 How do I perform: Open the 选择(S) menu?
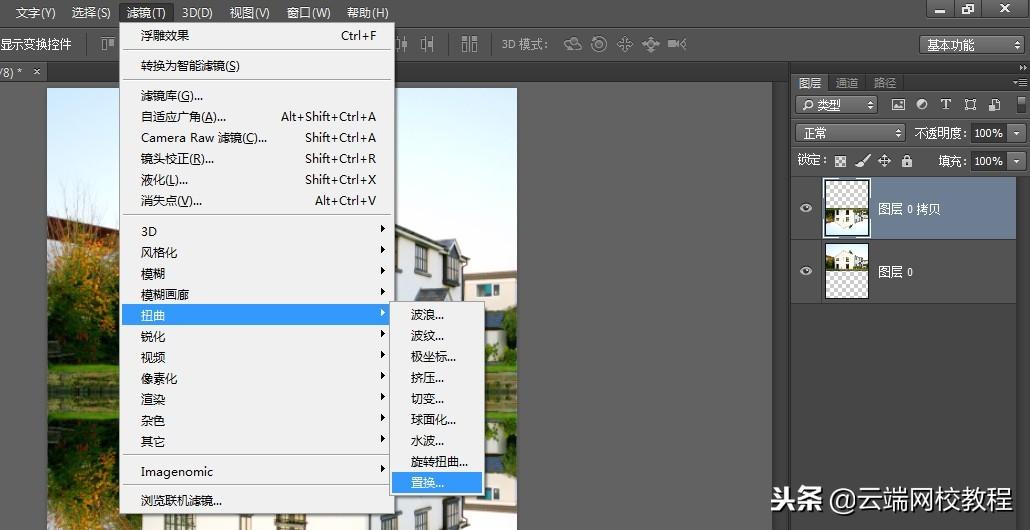click(x=91, y=12)
